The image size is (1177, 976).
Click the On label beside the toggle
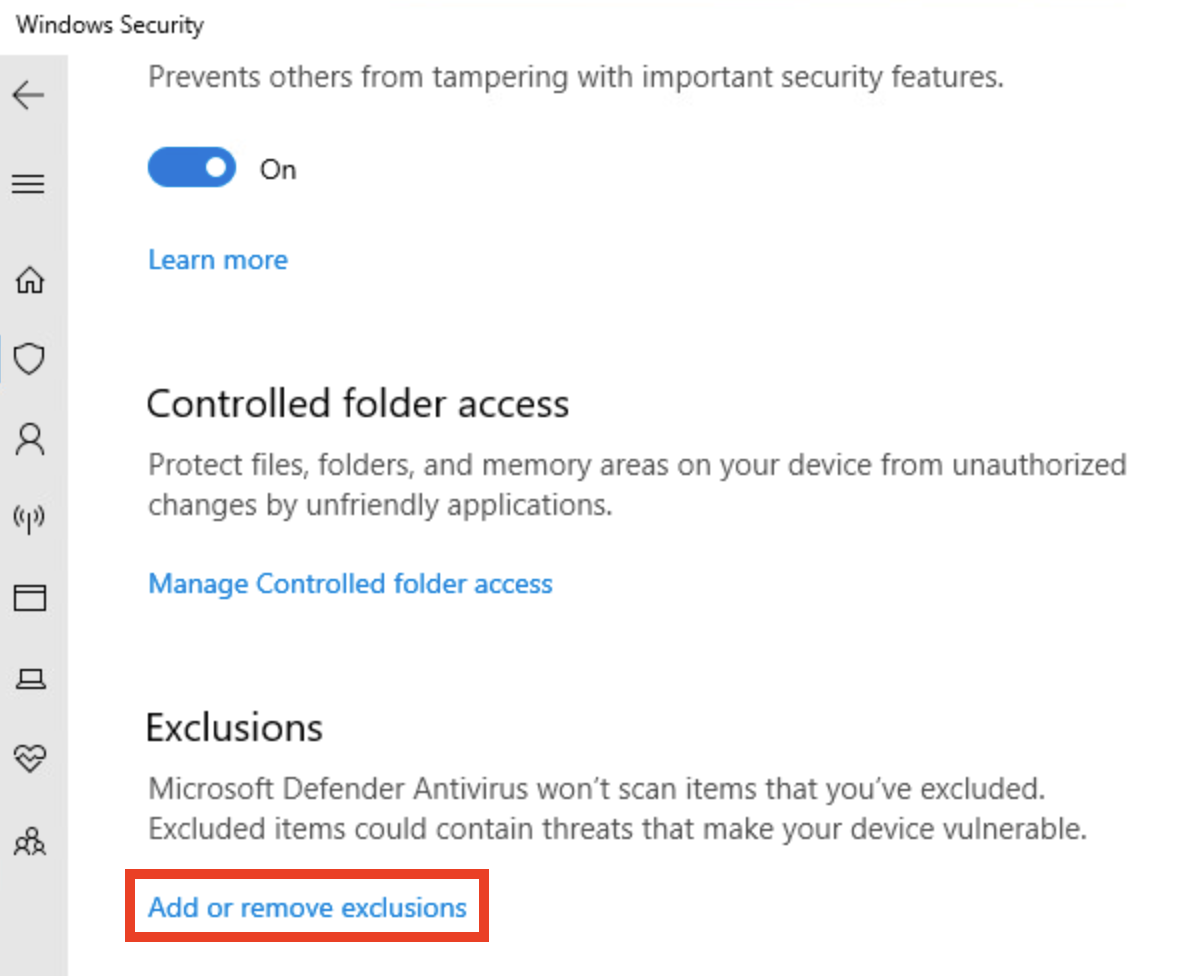coord(277,169)
